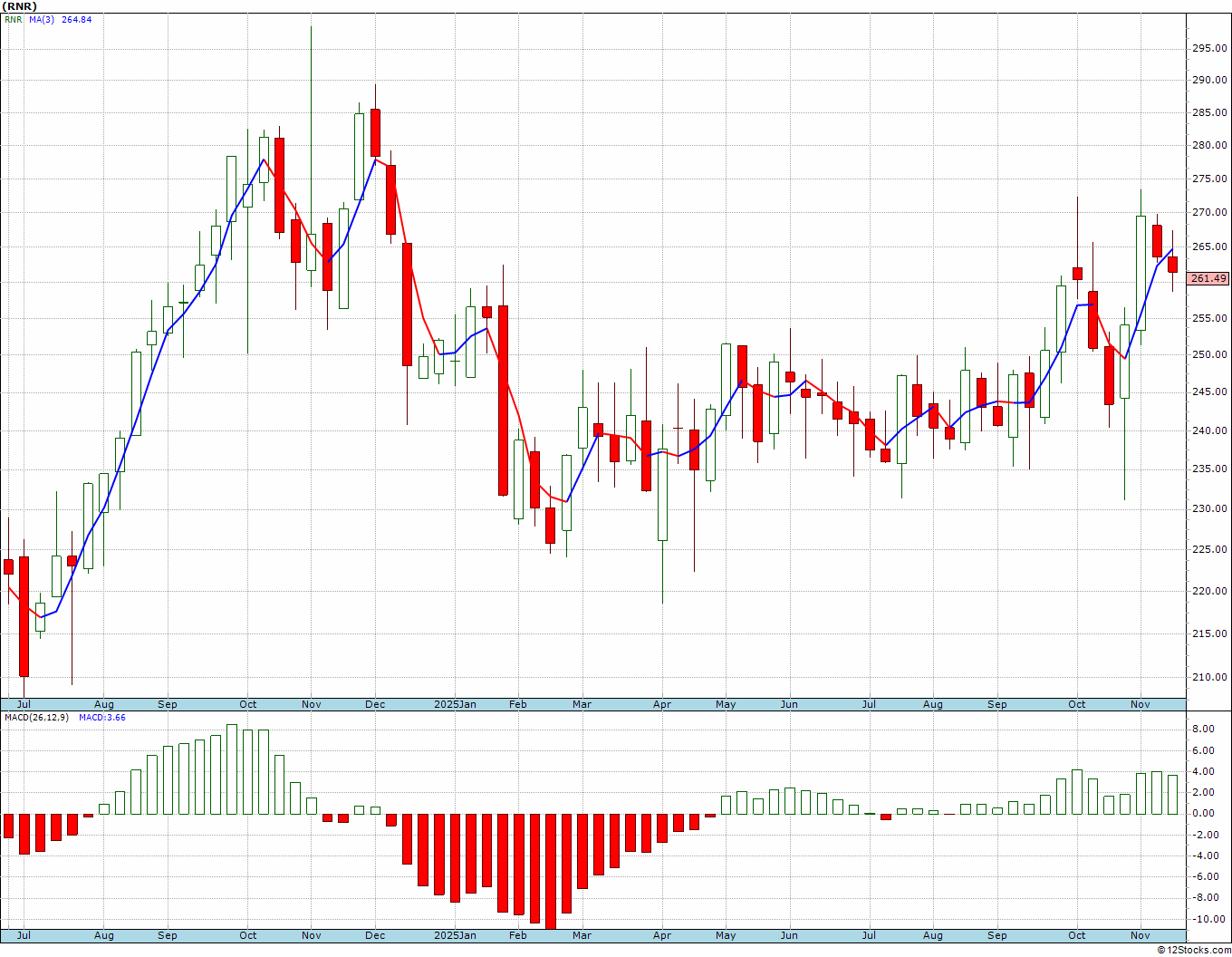Click the 250.00 price axis label
Screen dimensions: 1232x957
click(x=1209, y=355)
